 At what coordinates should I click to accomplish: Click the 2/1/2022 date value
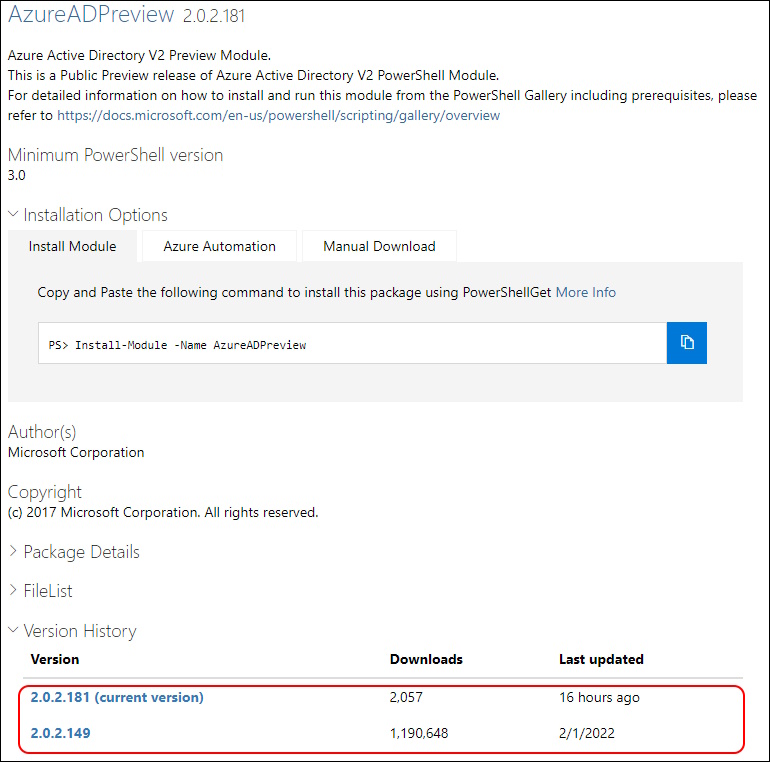[587, 734]
